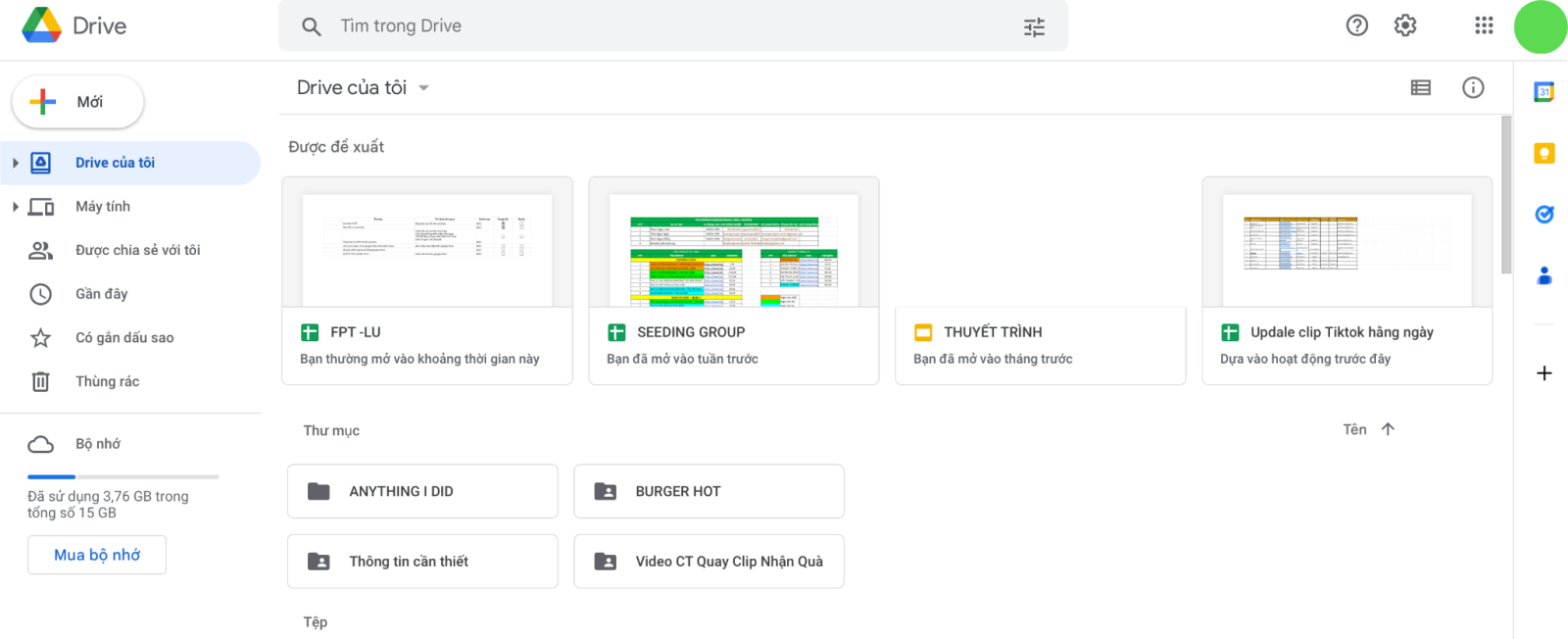The width and height of the screenshot is (1568, 639).
Task: Expand Drive của tôi tree arrow
Action: coord(15,163)
